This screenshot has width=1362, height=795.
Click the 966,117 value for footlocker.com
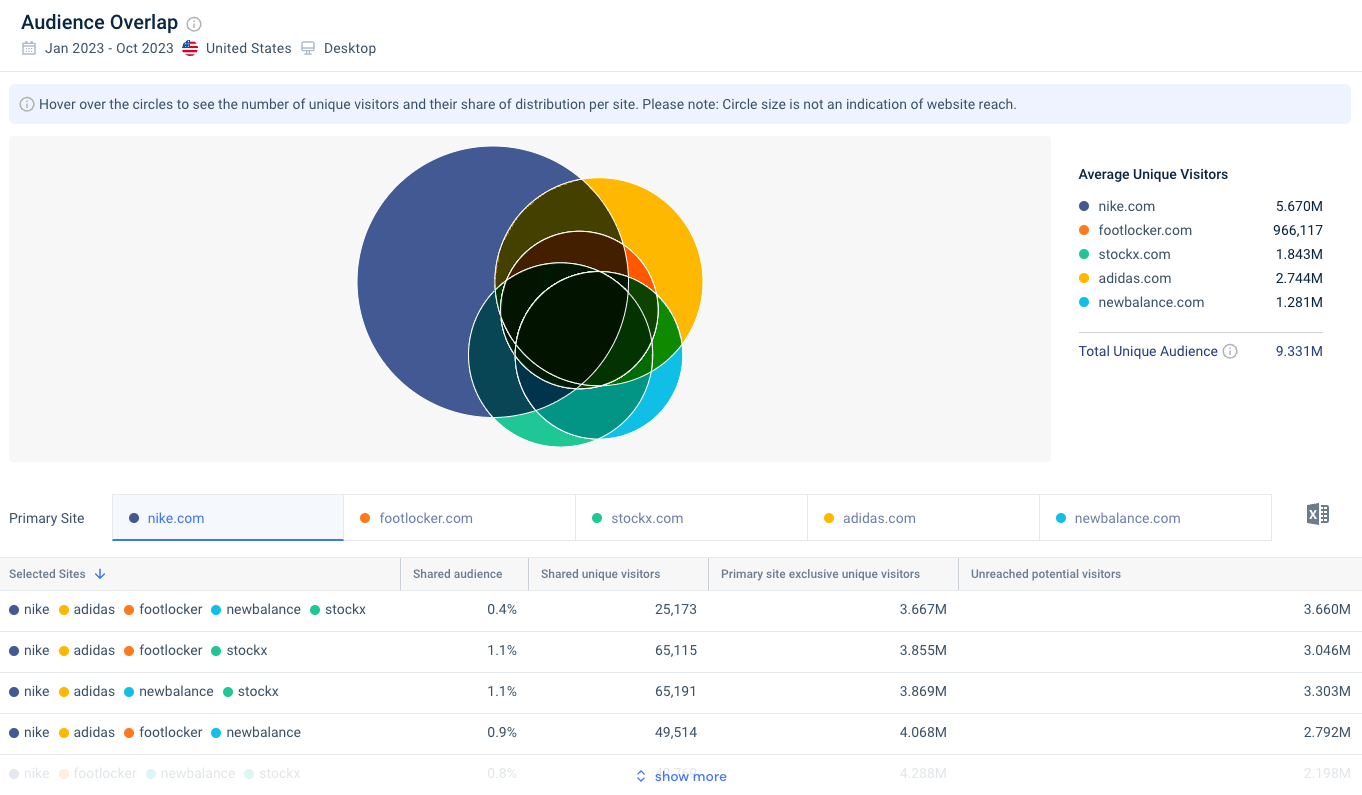pos(1297,230)
